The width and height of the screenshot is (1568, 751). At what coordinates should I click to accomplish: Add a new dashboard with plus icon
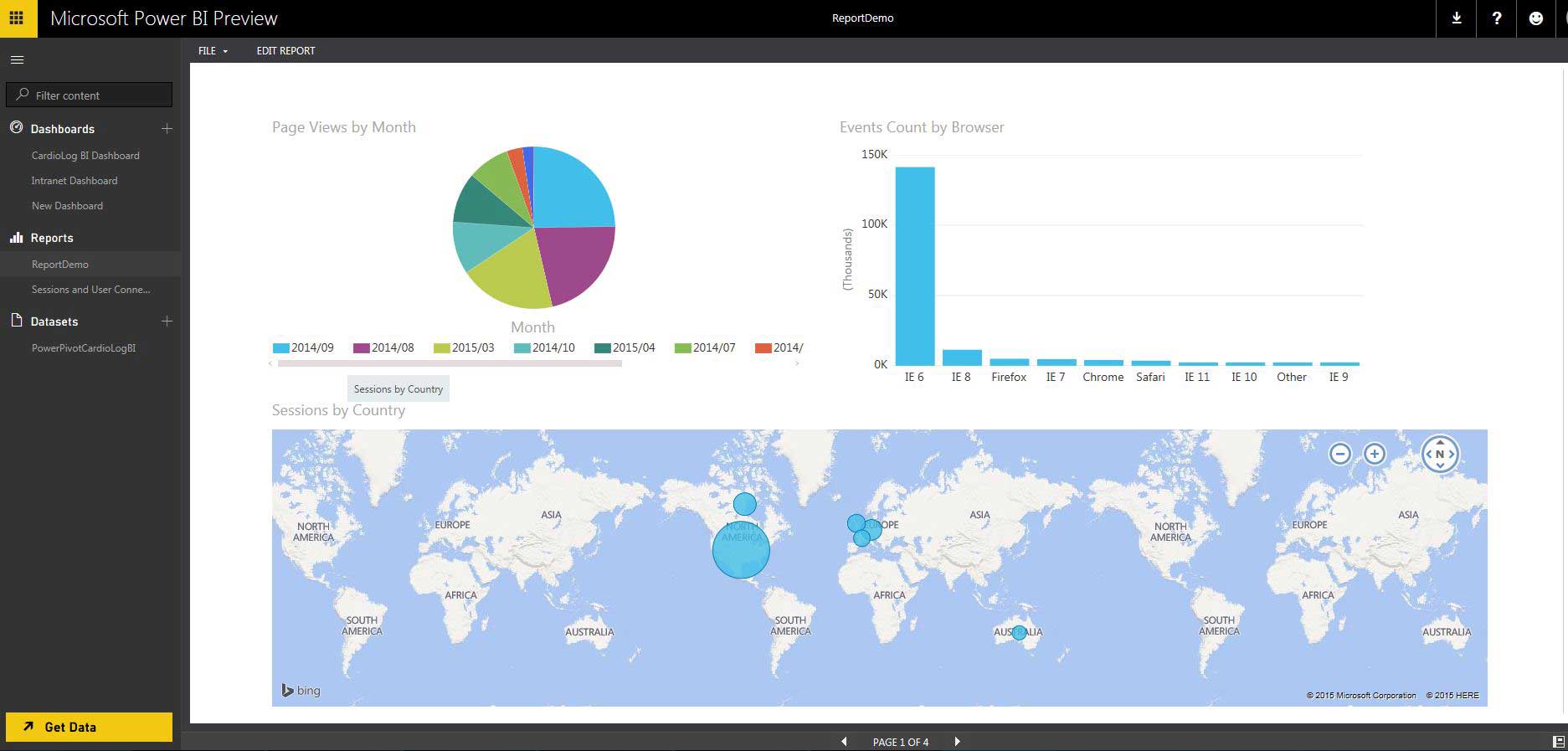pyautogui.click(x=167, y=128)
